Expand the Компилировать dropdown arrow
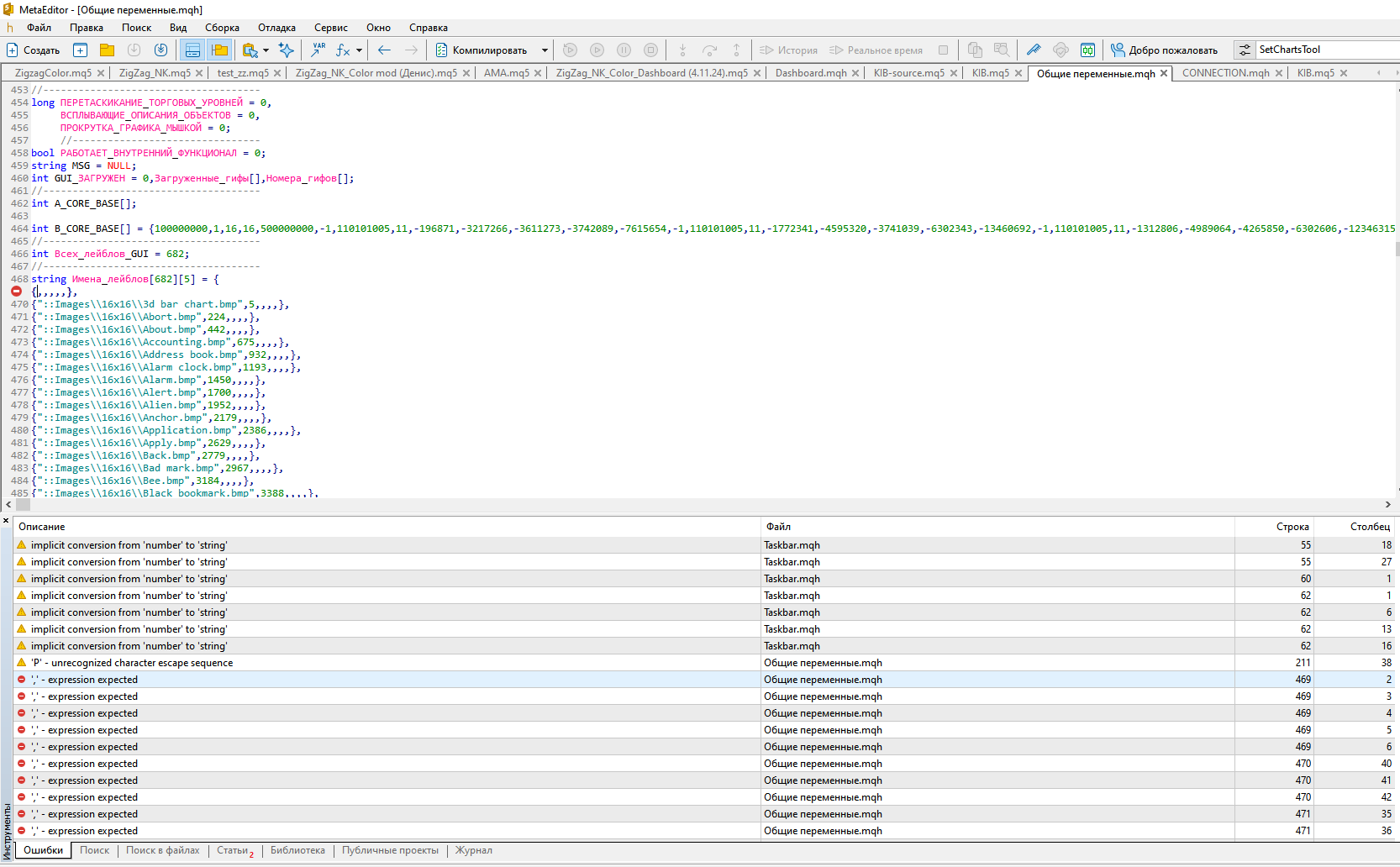The height and width of the screenshot is (867, 1400). (x=545, y=50)
